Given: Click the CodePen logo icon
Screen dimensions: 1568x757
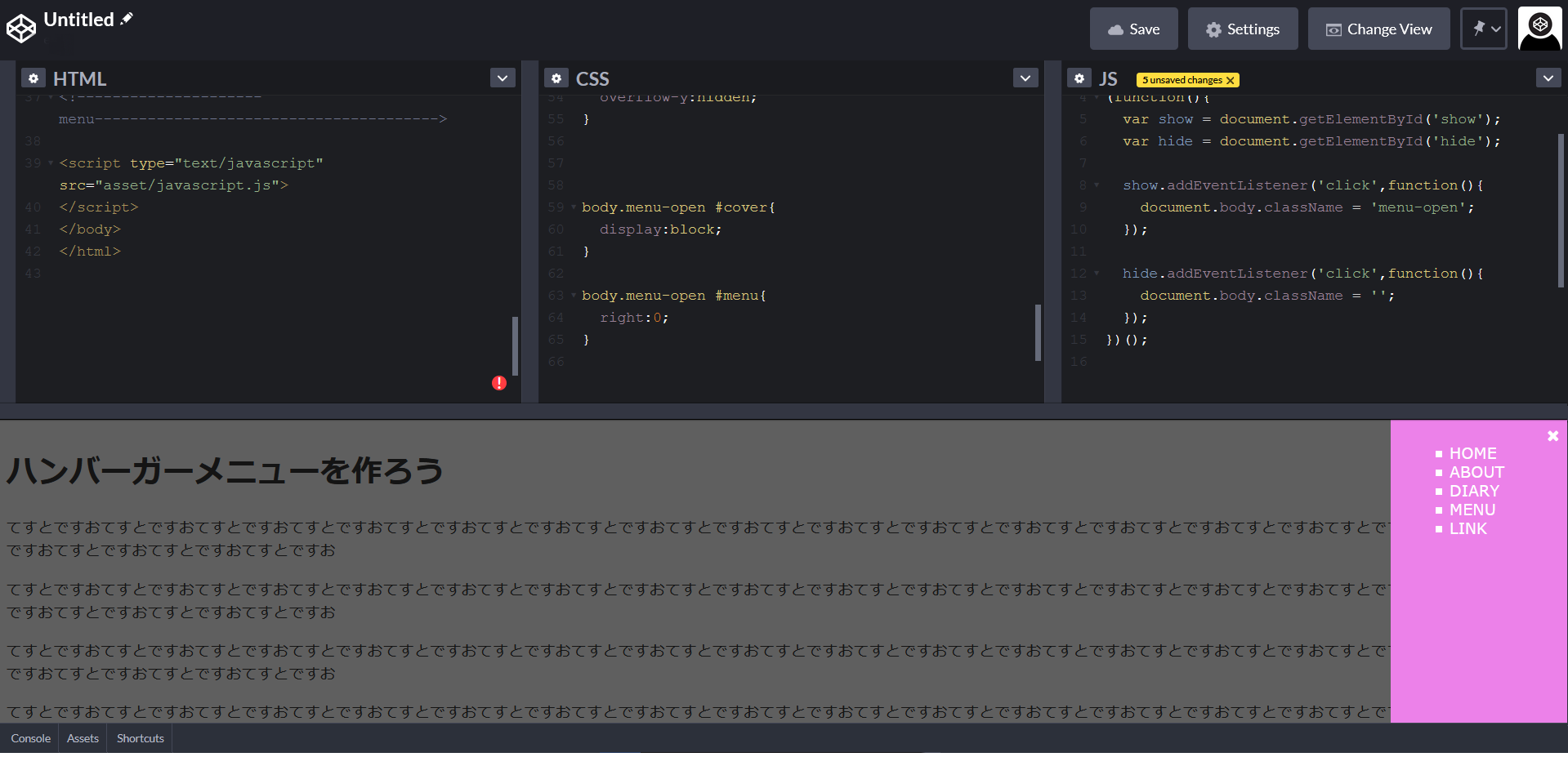Looking at the screenshot, I should [21, 29].
